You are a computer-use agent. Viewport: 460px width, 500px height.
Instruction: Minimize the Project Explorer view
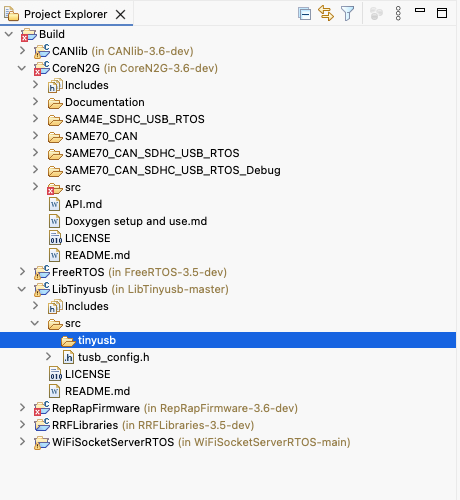coord(420,10)
